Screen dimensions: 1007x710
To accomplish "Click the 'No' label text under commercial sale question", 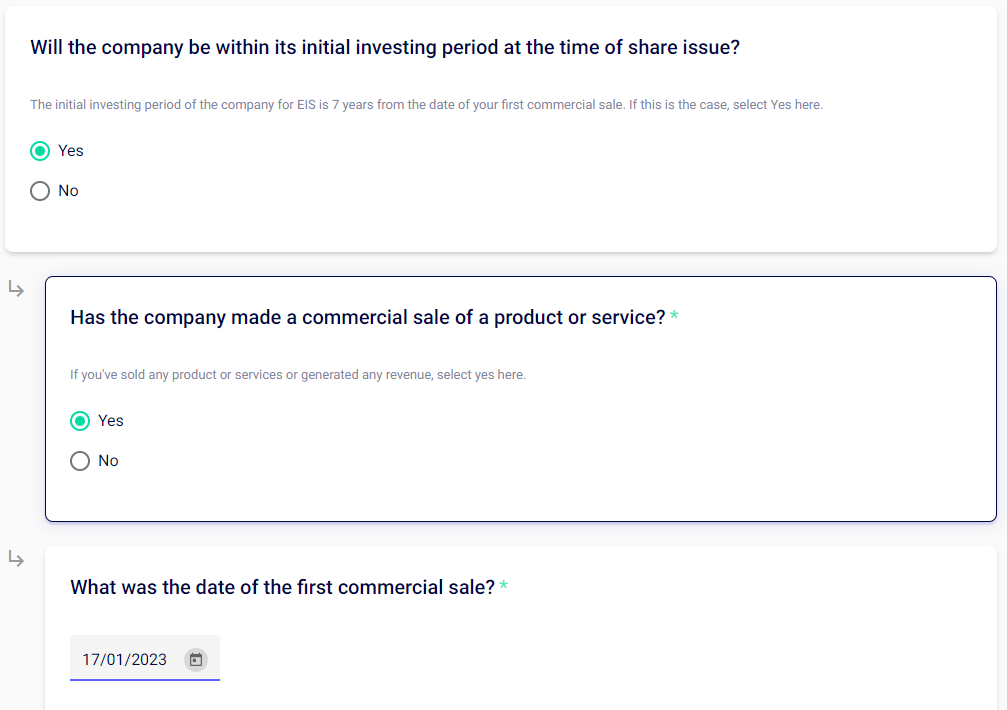I will pyautogui.click(x=108, y=461).
